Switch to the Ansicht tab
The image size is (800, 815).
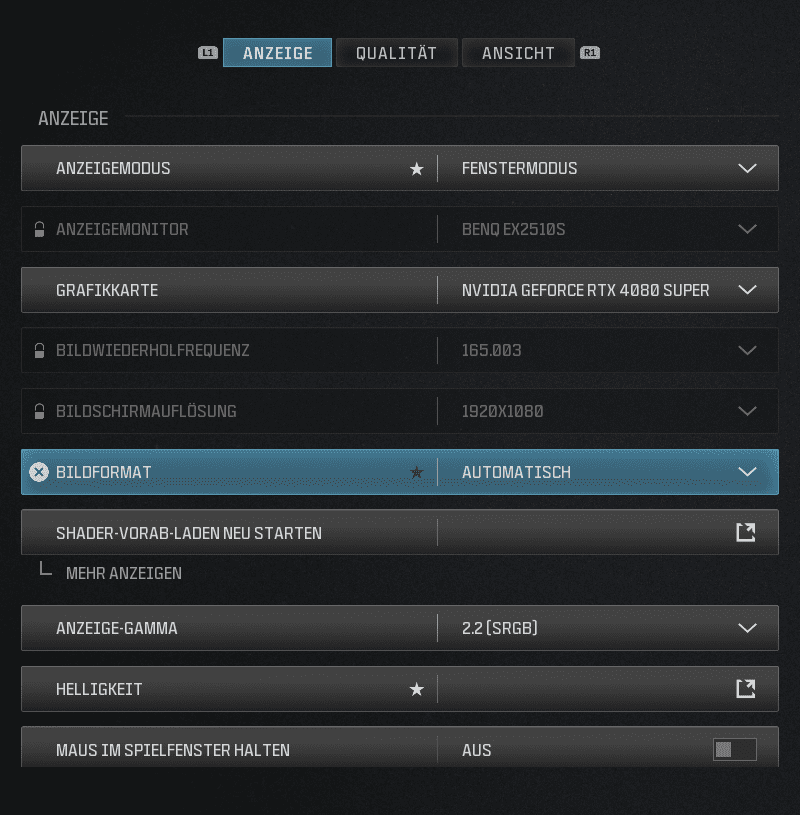tap(518, 52)
